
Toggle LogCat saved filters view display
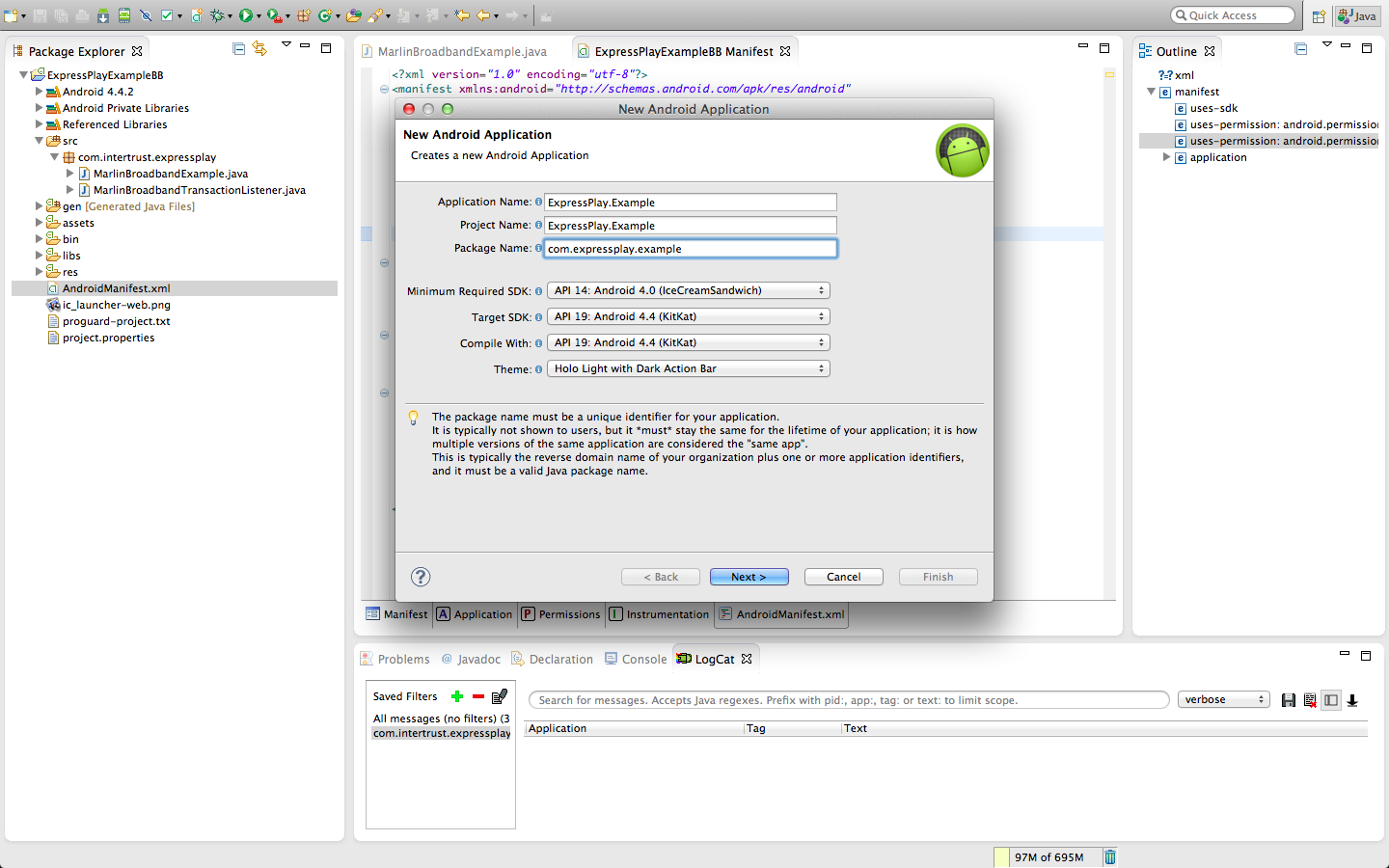pos(1331,700)
